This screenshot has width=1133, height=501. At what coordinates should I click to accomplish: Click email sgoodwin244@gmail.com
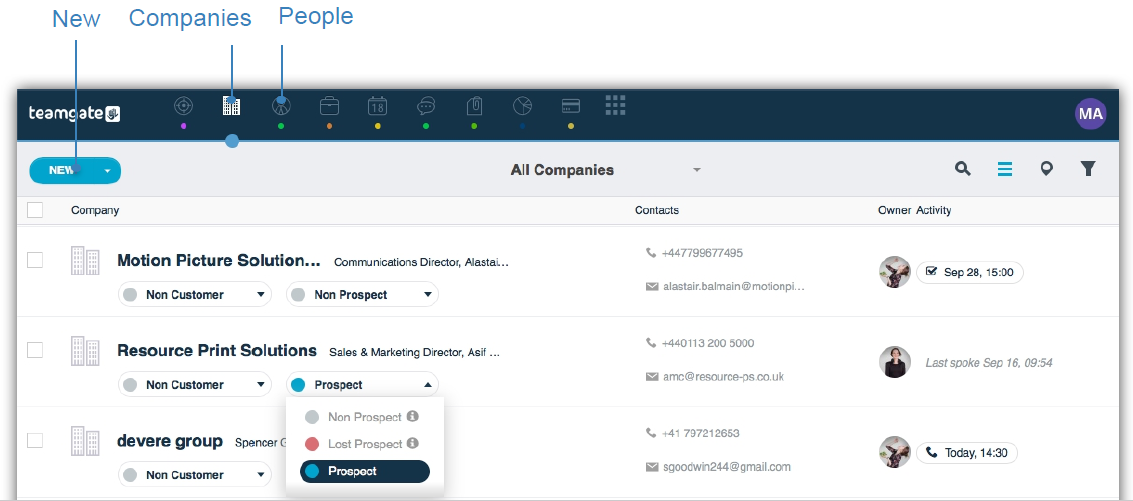pos(727,467)
